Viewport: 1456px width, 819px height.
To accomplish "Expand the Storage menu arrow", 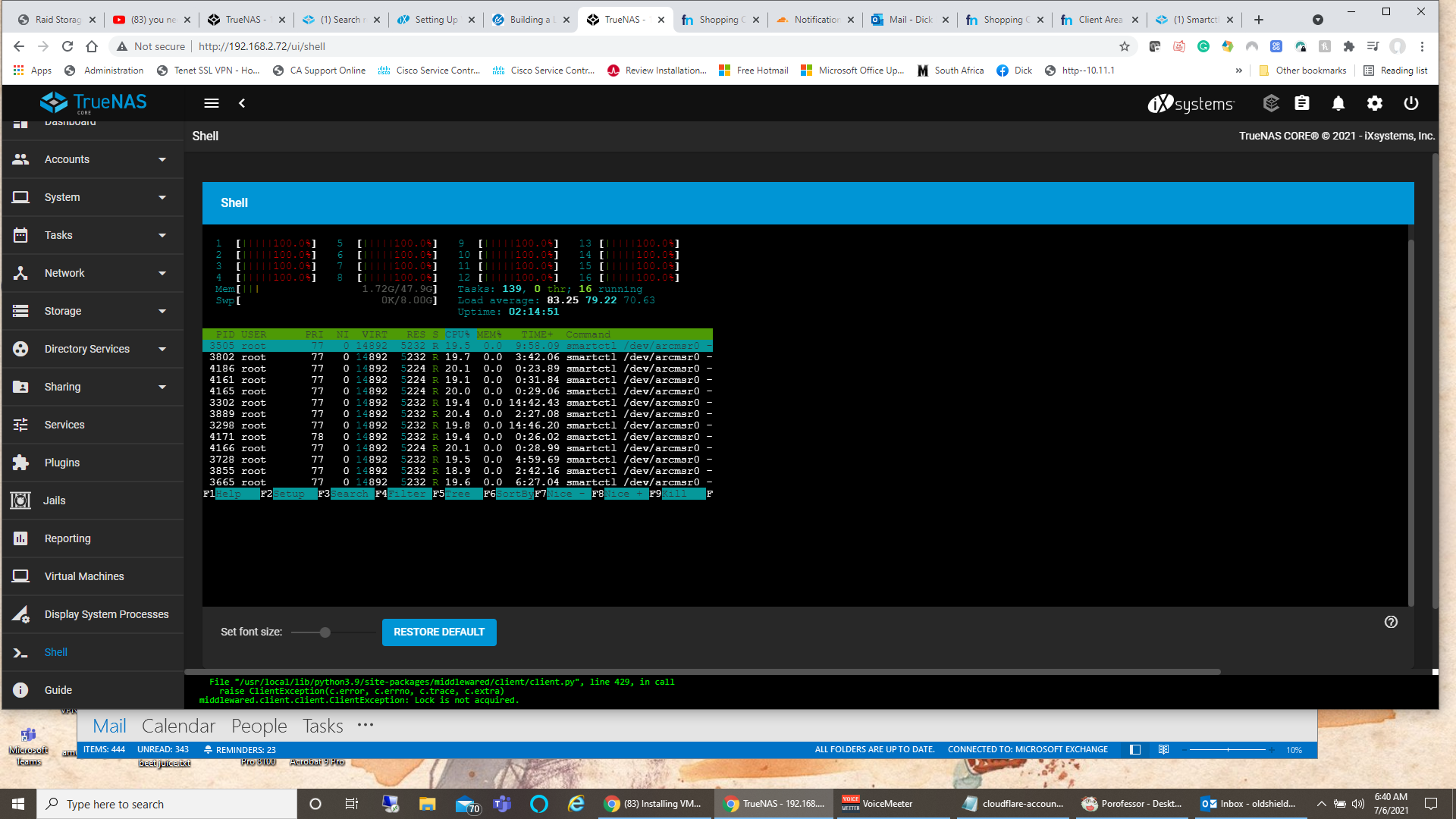I will tap(162, 311).
